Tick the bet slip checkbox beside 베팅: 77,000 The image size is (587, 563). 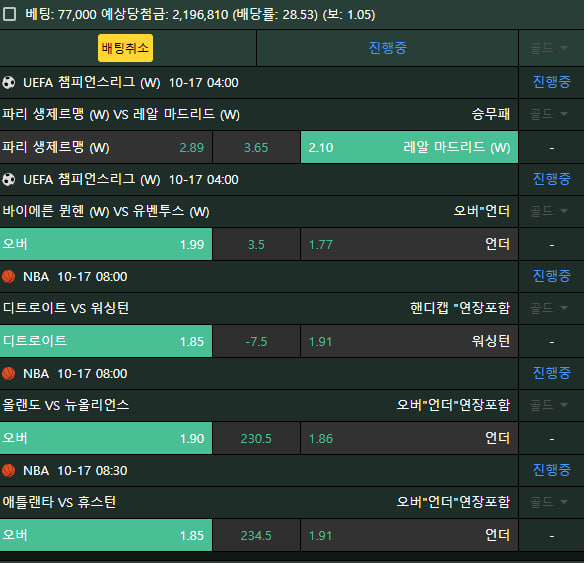point(9,15)
